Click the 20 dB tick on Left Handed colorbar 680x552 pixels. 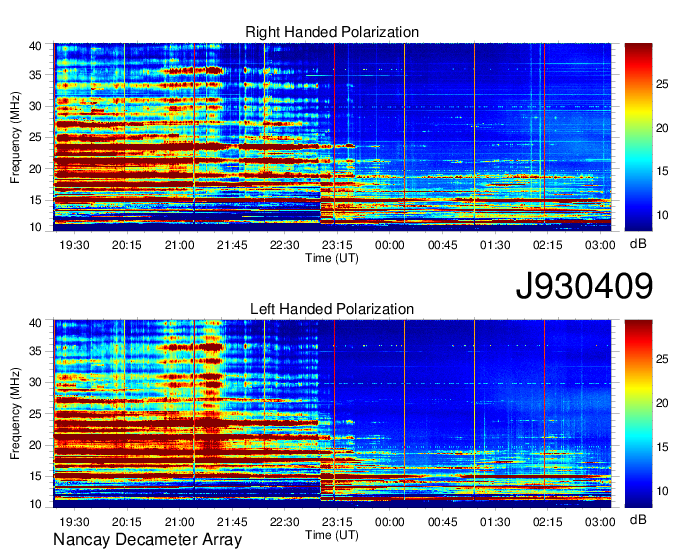click(662, 403)
